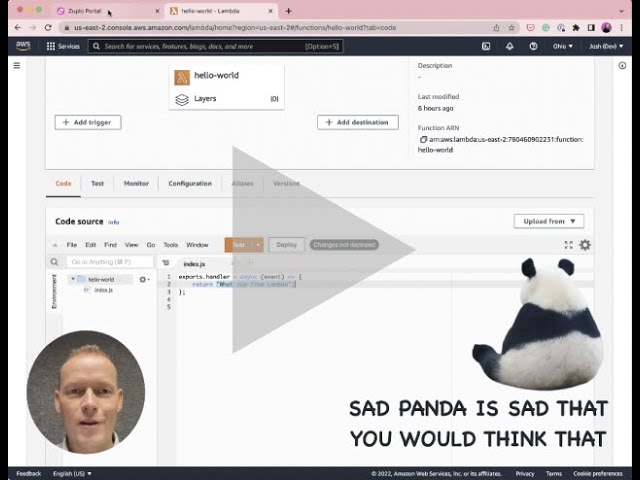Open the Test button dropdown arrow
The width and height of the screenshot is (640, 480).
coord(258,245)
